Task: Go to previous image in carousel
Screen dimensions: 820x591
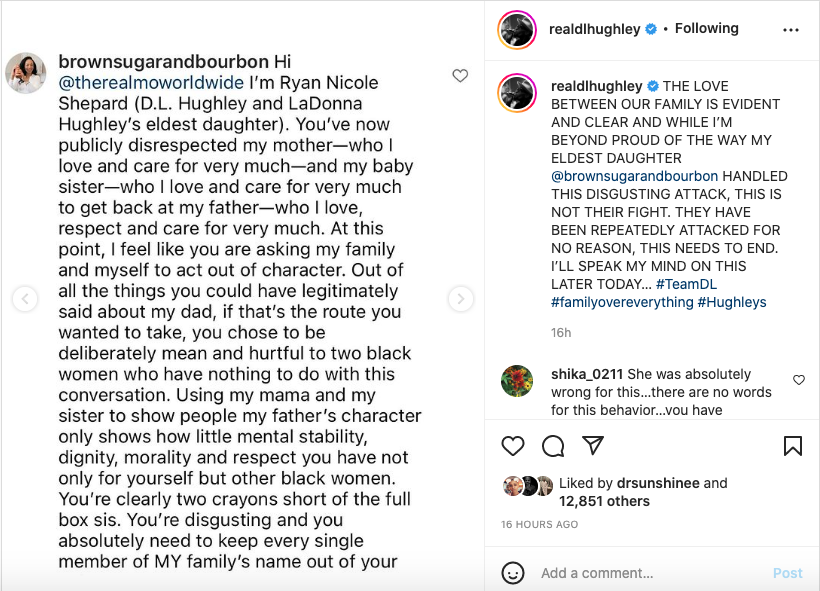Action: [25, 299]
